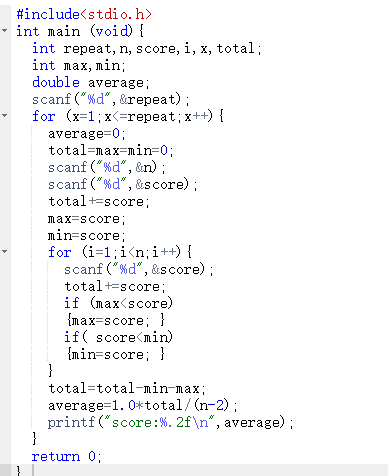The width and height of the screenshot is (388, 476).
Task: Click the 'for (x=1;x<=repeat;x++){' line
Action: coord(128,117)
